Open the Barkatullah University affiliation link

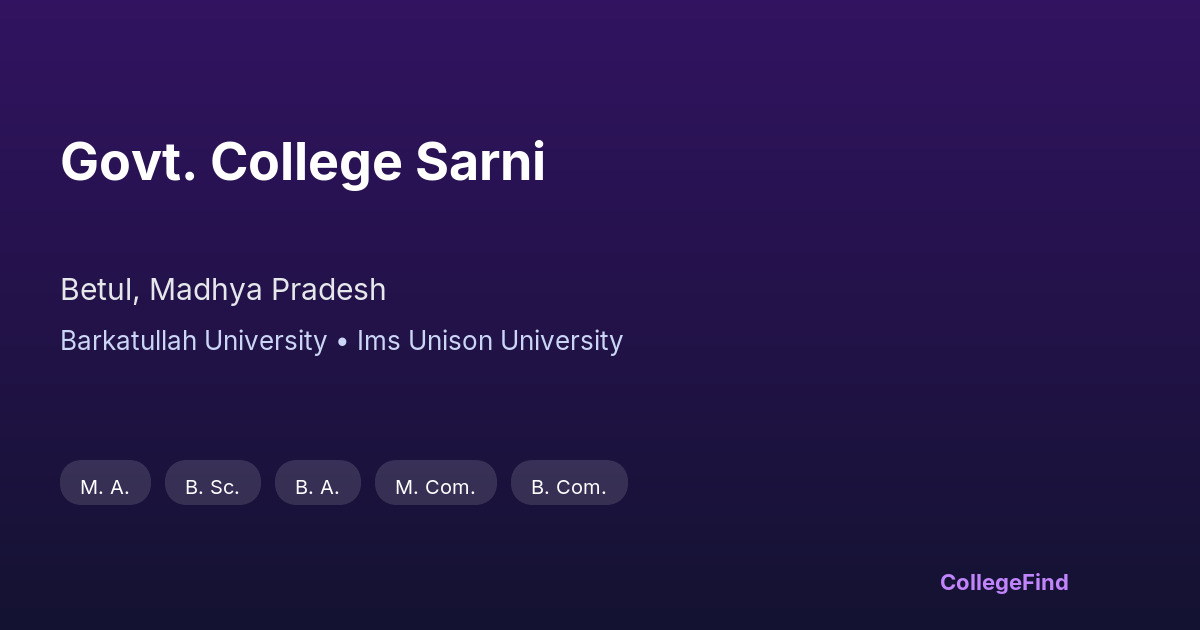(x=193, y=341)
